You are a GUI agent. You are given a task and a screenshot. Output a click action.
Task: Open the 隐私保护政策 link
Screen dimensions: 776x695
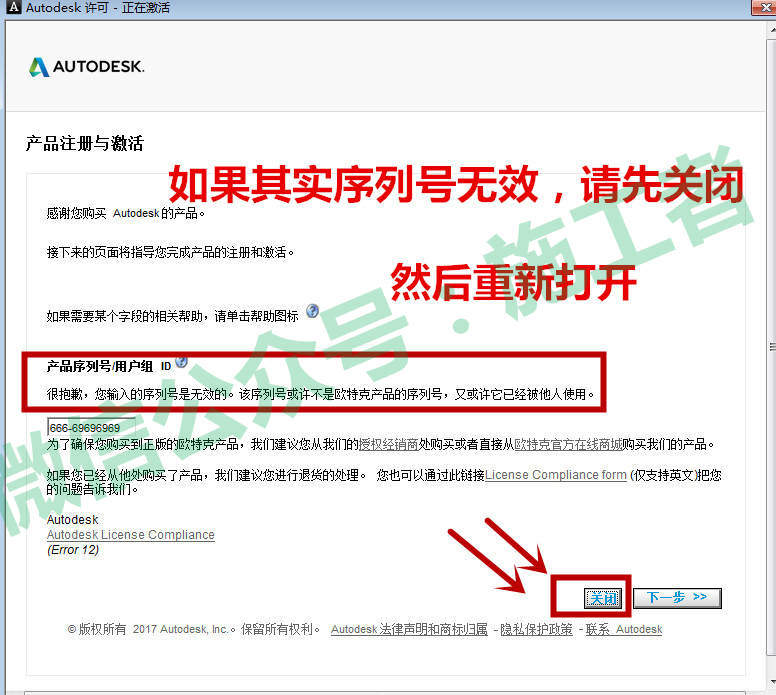pos(536,630)
